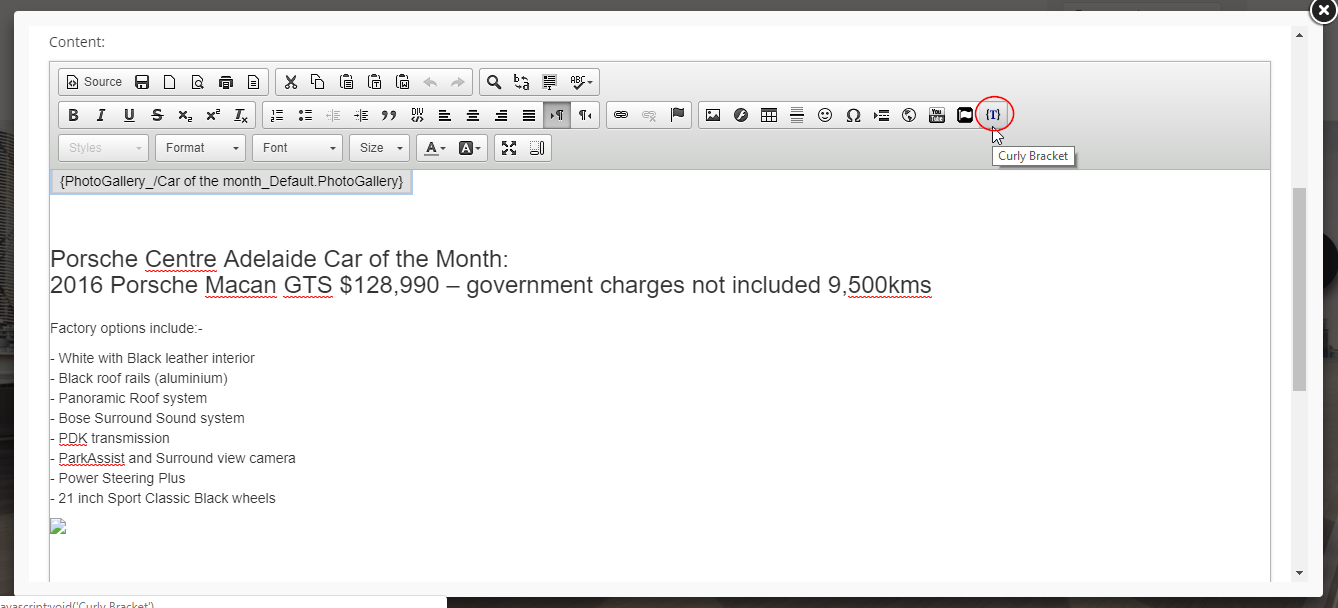This screenshot has height=608, width=1338.
Task: Click the Curly Bracket toolbar icon
Action: (x=993, y=115)
